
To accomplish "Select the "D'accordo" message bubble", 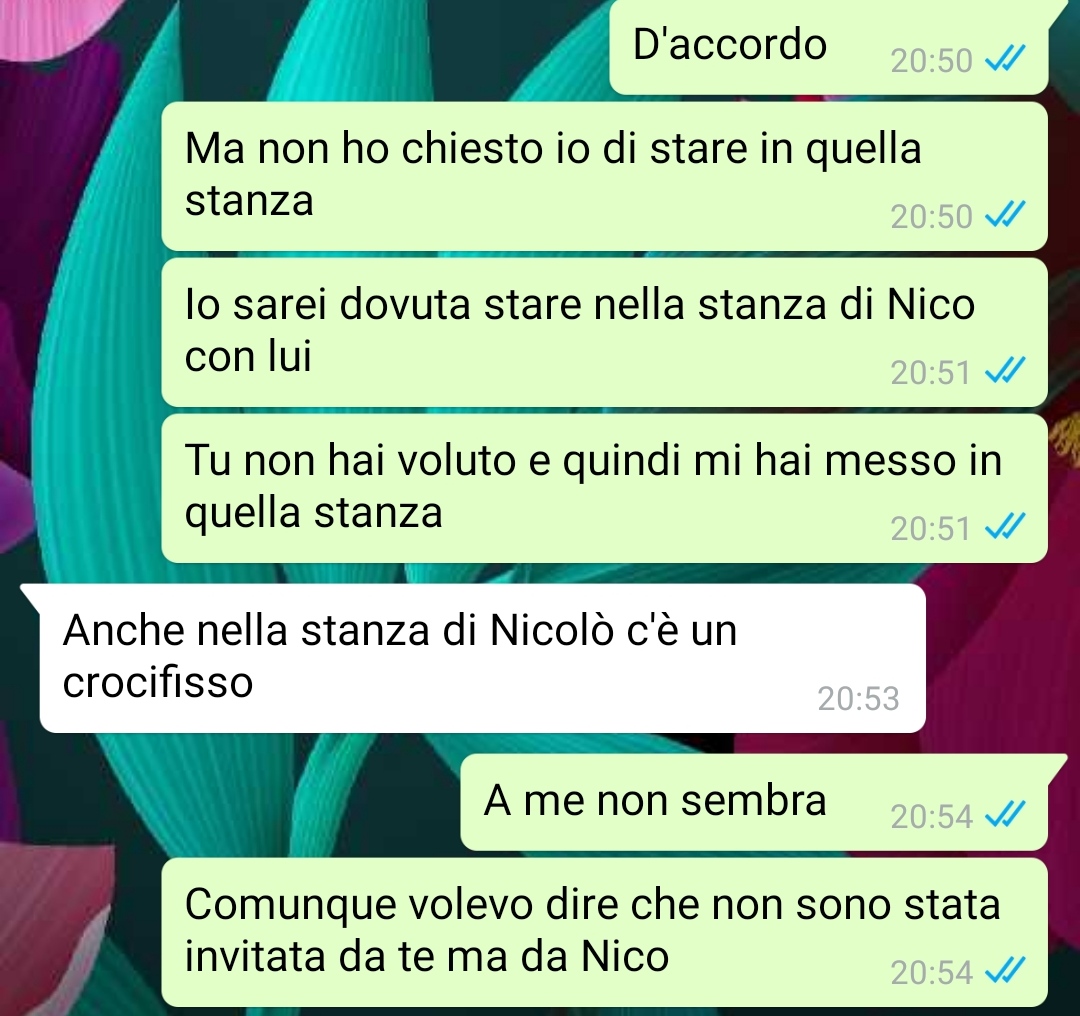I will tap(829, 47).
